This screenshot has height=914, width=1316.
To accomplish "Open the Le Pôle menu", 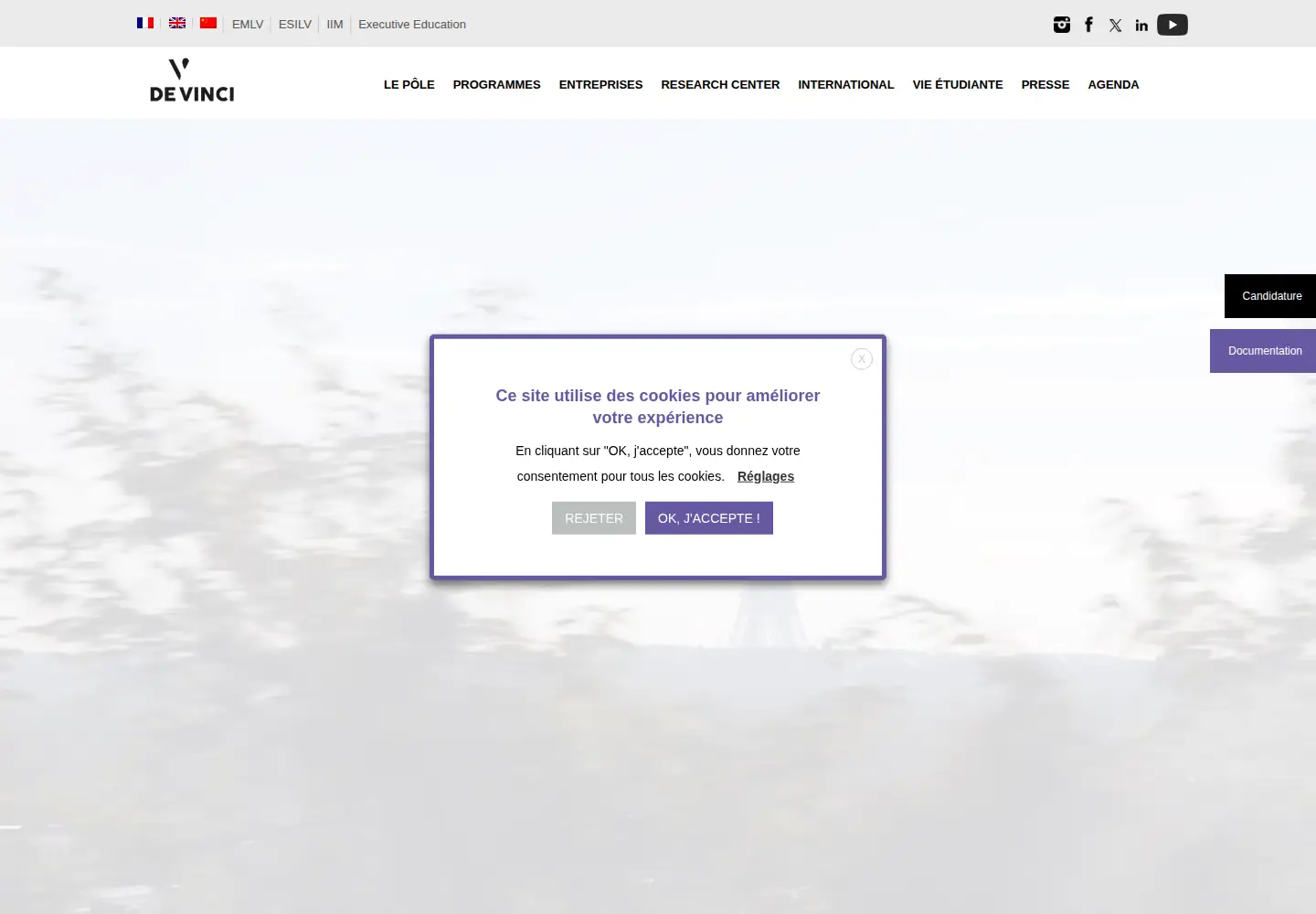I will click(x=409, y=84).
